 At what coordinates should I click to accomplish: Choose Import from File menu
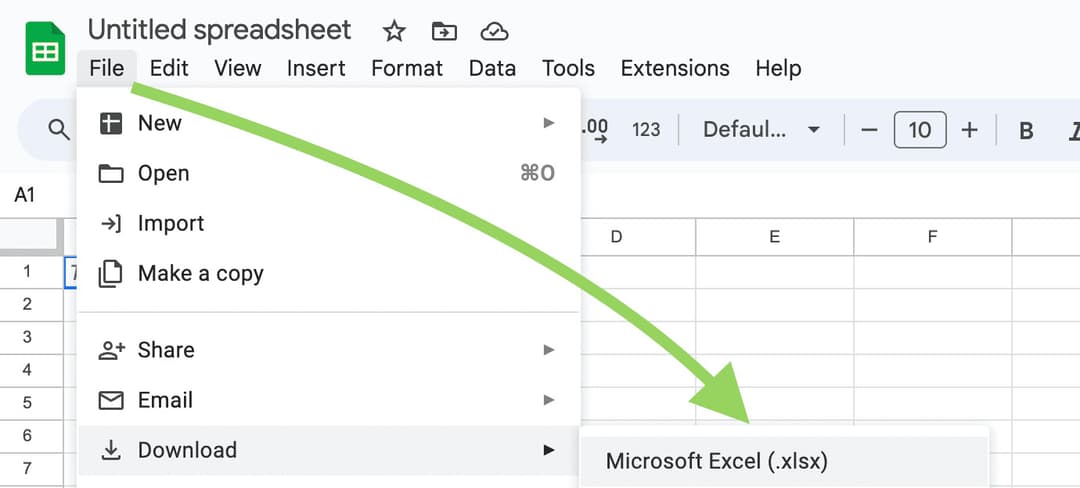coord(329,224)
